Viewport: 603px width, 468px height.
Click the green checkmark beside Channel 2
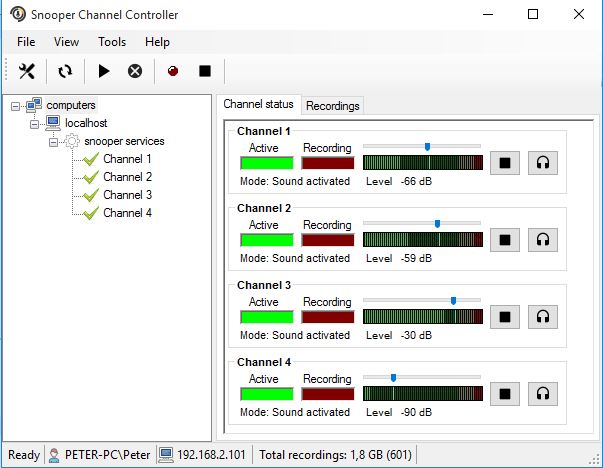(91, 177)
